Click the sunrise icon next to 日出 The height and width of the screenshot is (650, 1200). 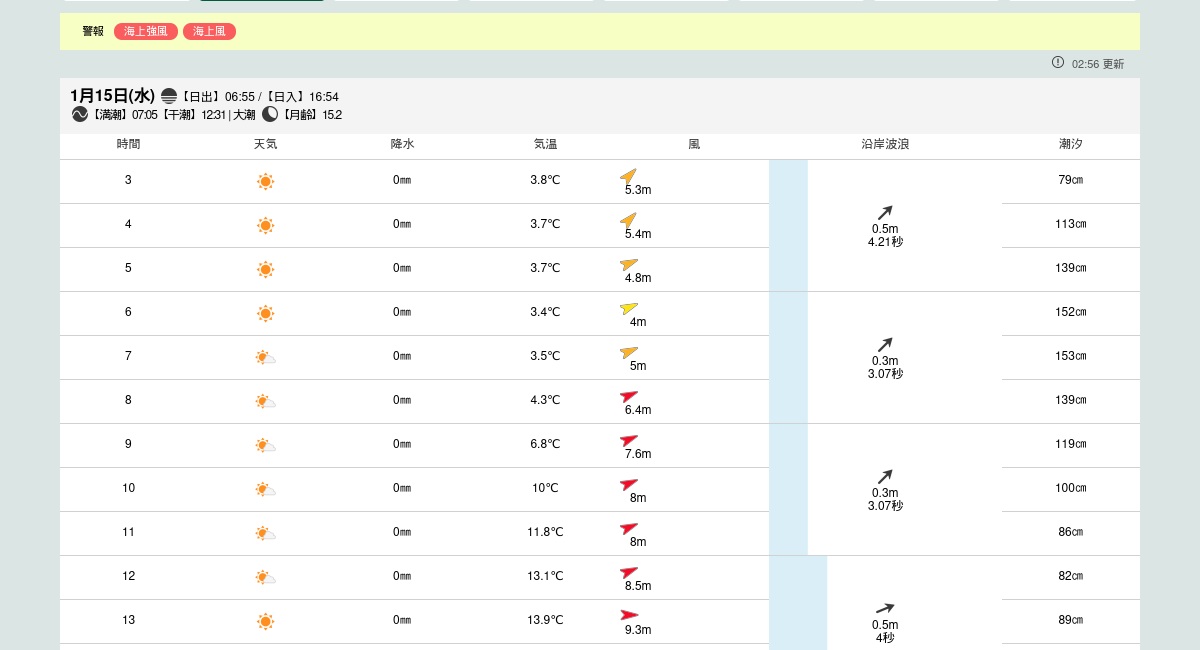coord(169,97)
